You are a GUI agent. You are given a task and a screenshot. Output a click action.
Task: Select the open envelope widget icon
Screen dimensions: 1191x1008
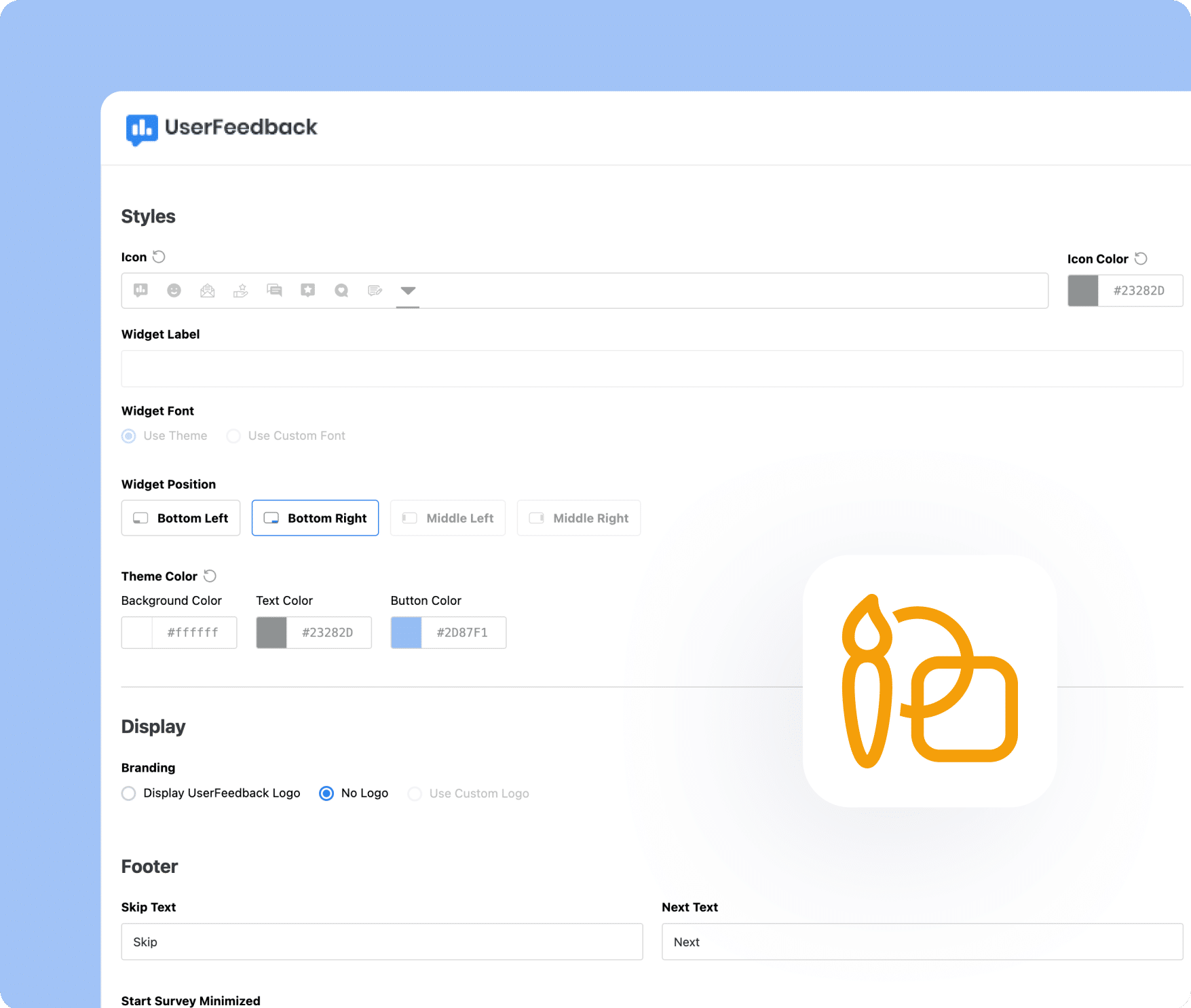pos(208,291)
